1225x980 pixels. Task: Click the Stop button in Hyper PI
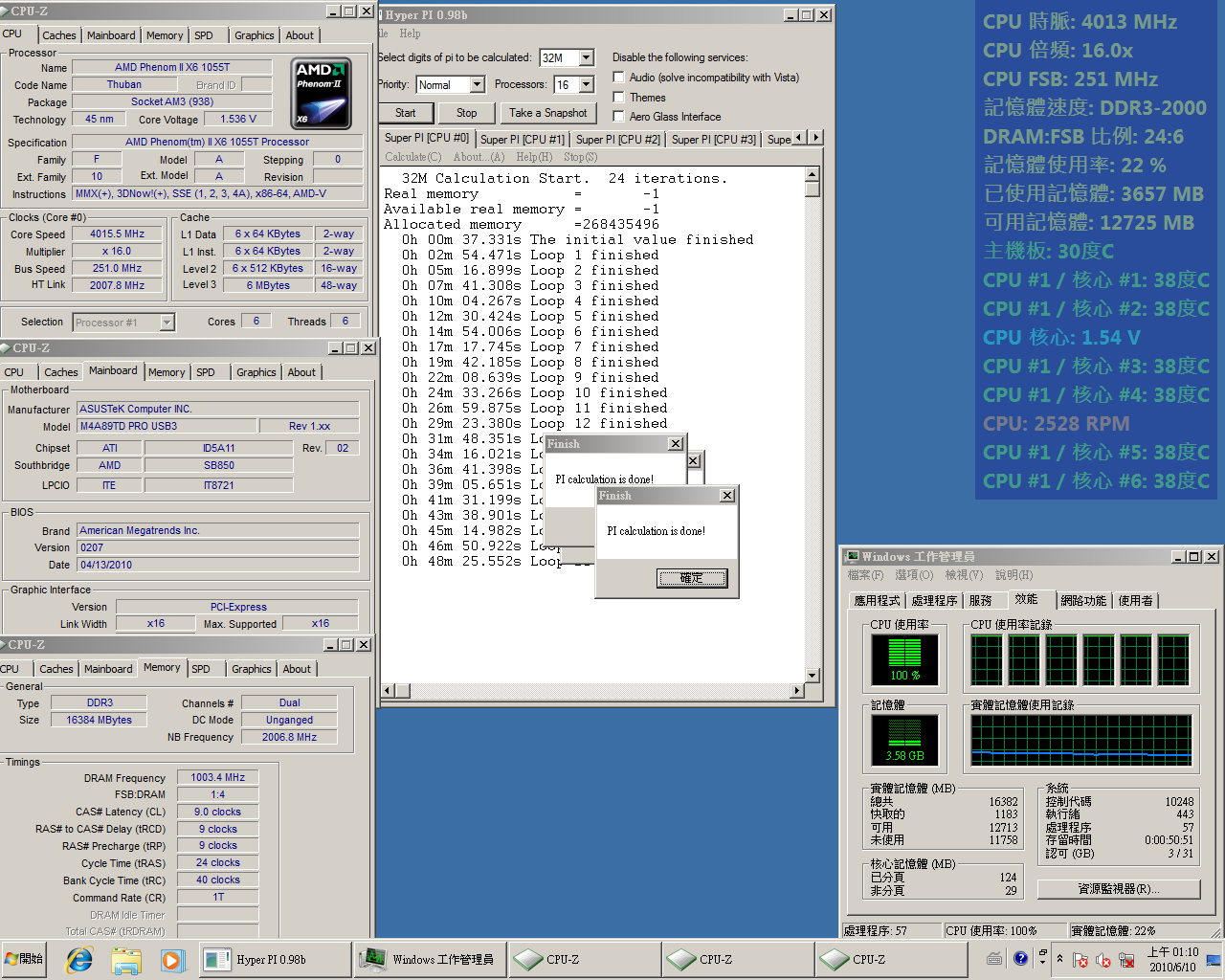point(466,113)
